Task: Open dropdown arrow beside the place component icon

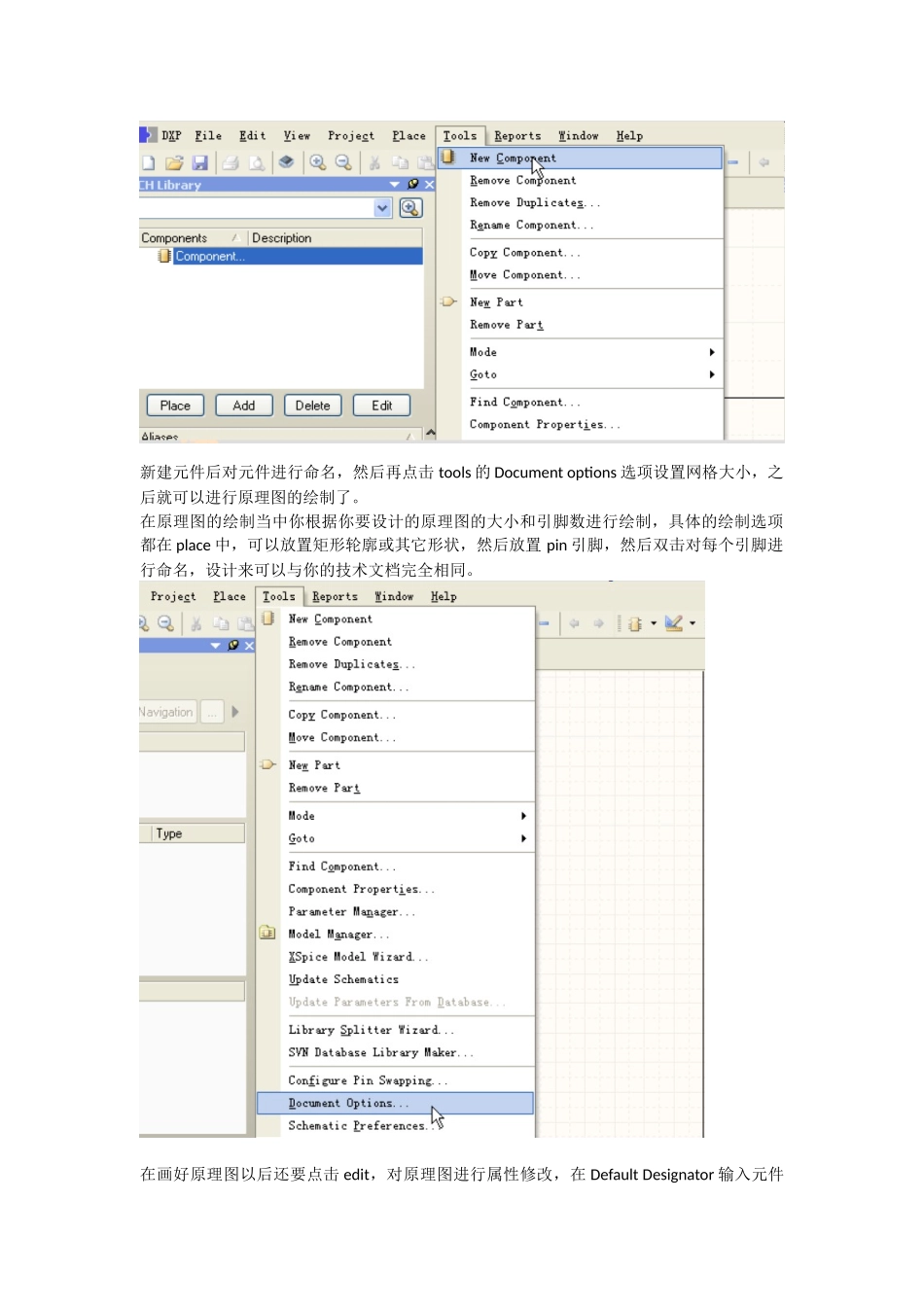Action: click(654, 623)
